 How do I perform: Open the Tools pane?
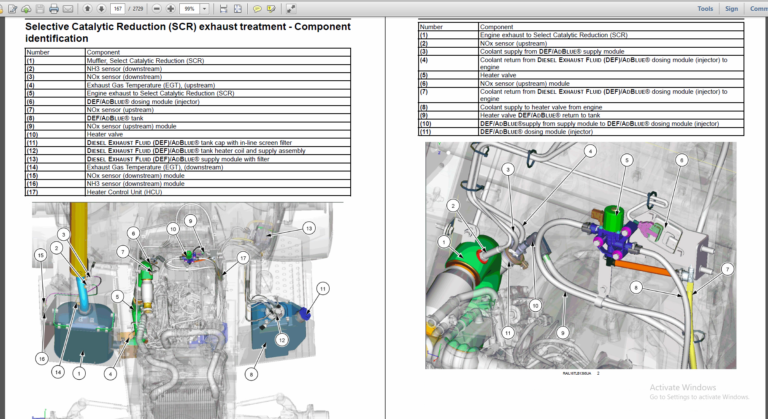click(705, 9)
